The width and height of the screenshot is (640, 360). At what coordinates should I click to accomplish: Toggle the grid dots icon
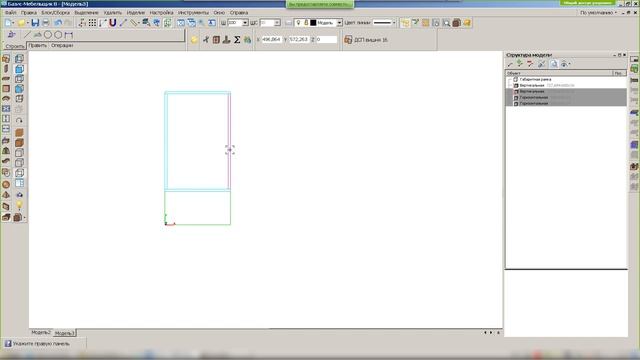click(x=93, y=23)
